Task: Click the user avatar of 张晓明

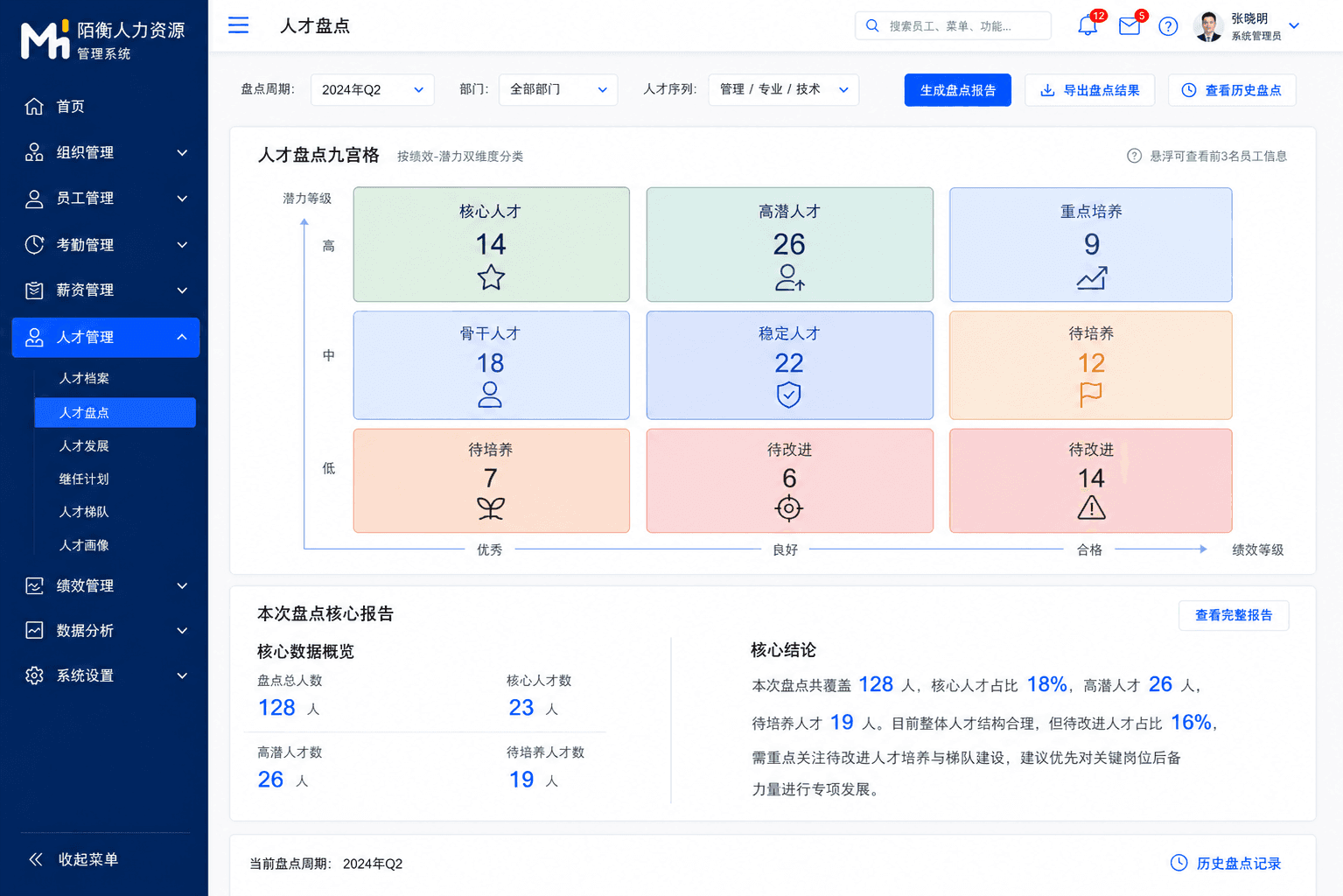Action: coord(1208,26)
